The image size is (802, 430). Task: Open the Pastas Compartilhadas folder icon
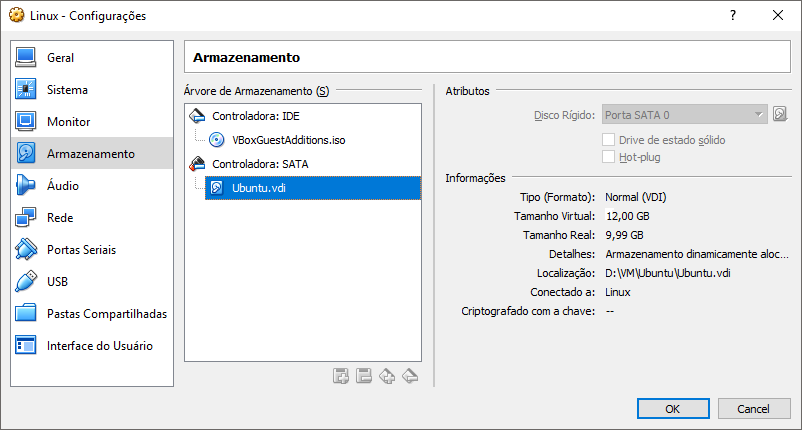click(x=26, y=313)
